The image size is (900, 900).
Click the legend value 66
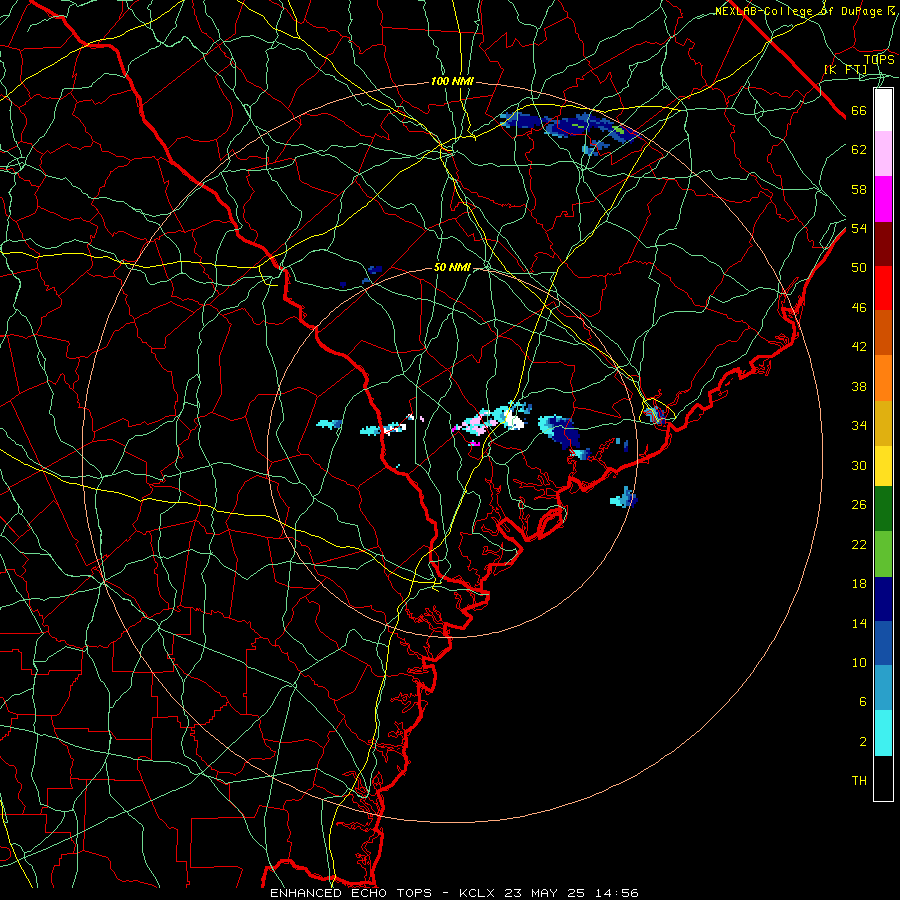tap(859, 110)
